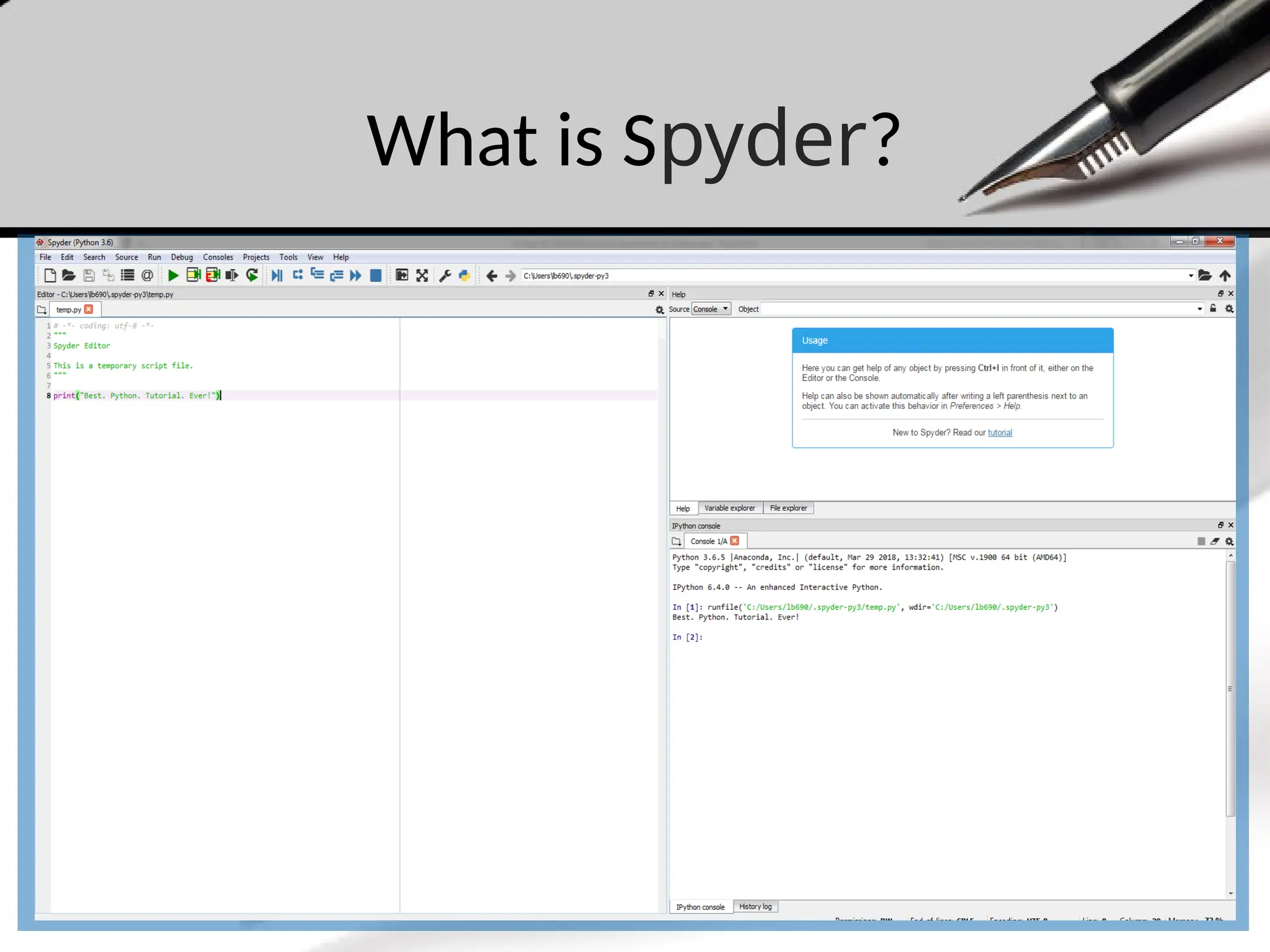Open the Run menu
The width and height of the screenshot is (1270, 952).
[154, 257]
